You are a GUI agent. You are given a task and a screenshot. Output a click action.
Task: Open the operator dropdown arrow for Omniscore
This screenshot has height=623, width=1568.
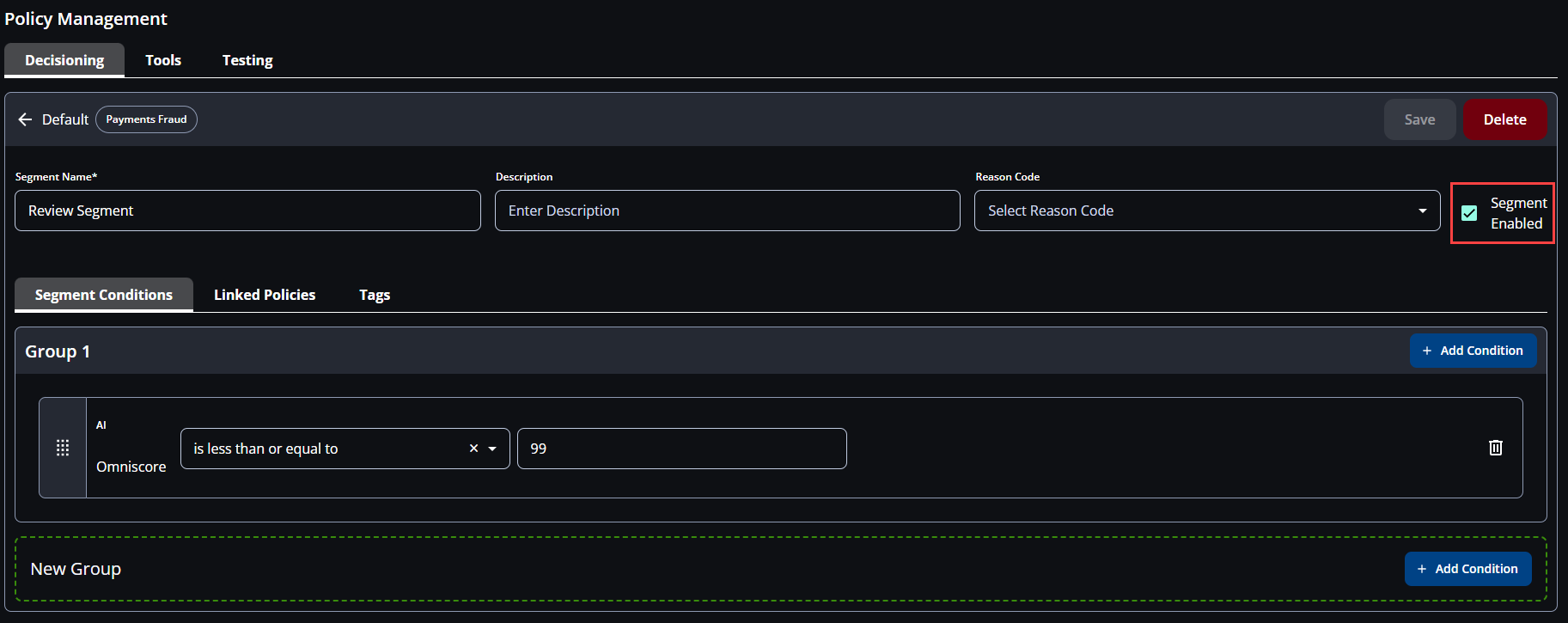click(492, 449)
